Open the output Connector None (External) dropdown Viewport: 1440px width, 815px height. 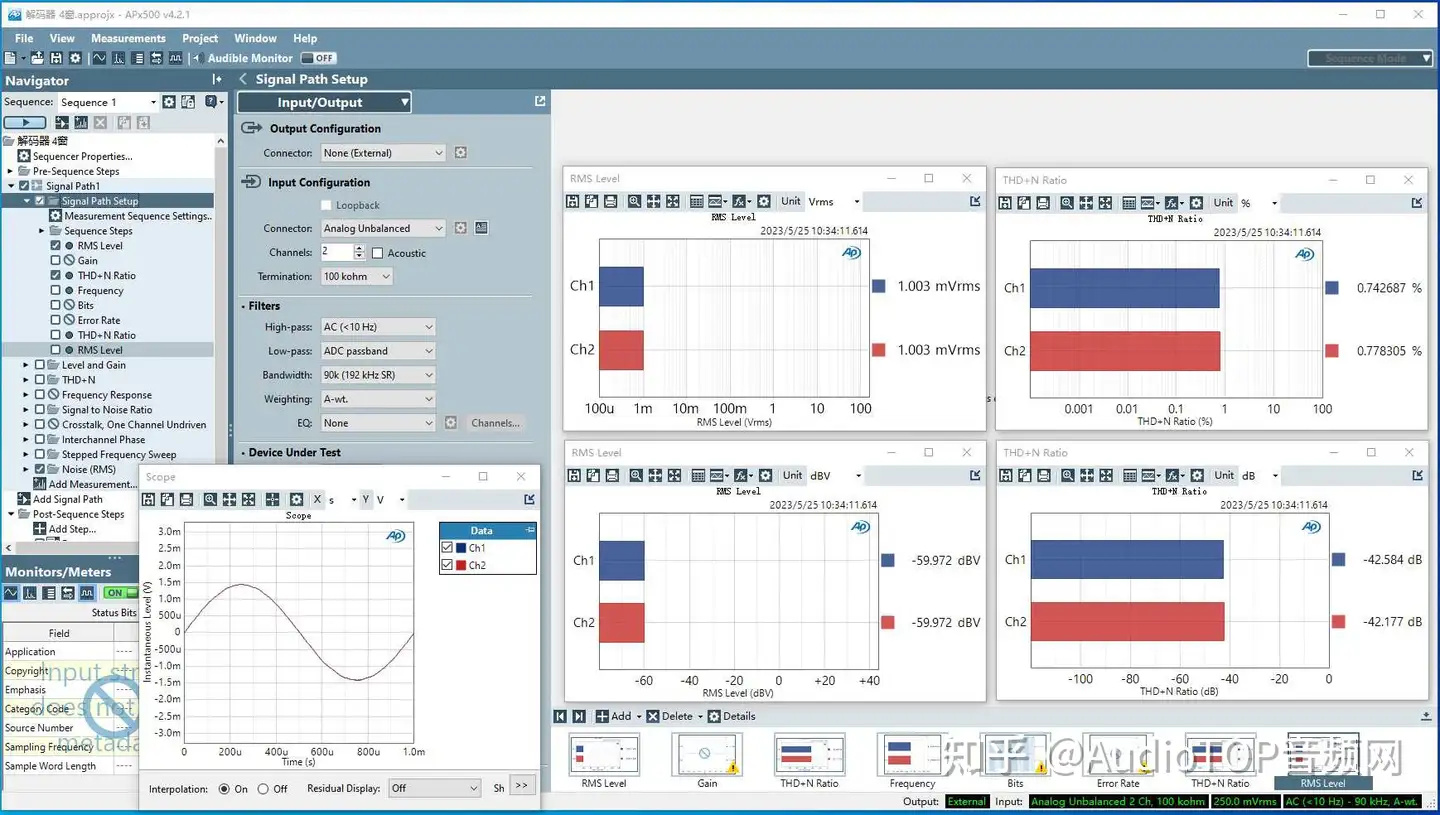pos(383,153)
